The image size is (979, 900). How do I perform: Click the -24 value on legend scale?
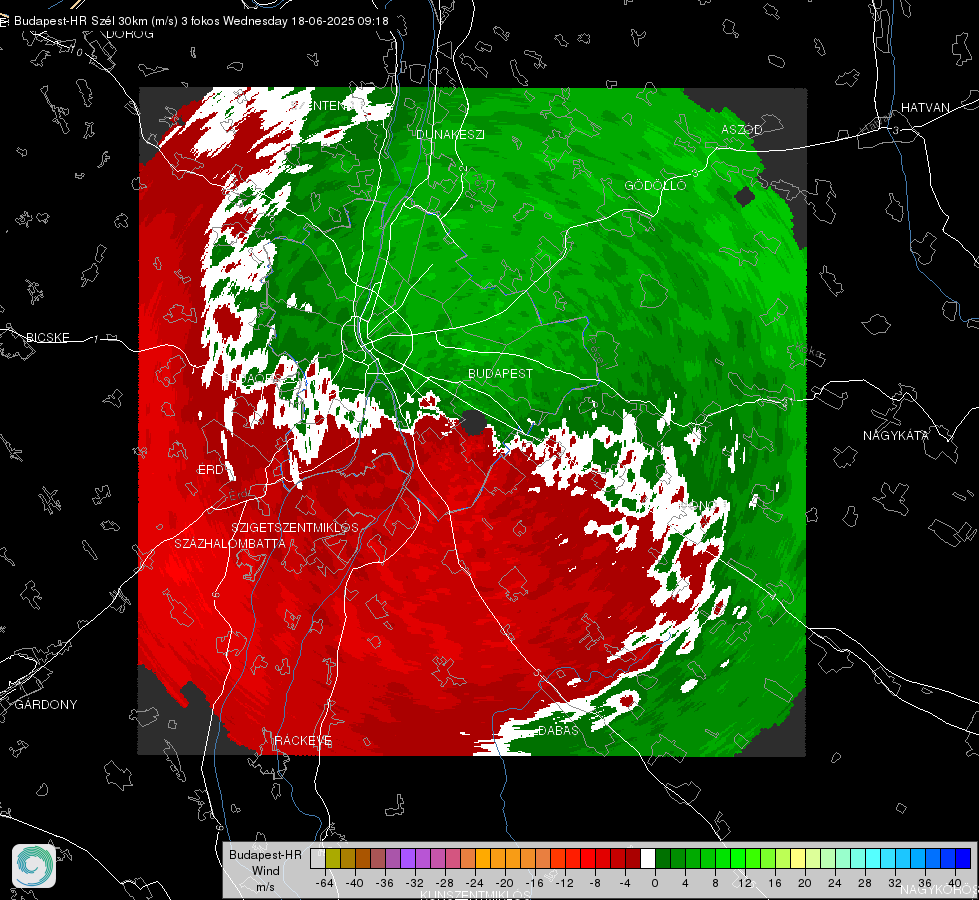point(475,883)
